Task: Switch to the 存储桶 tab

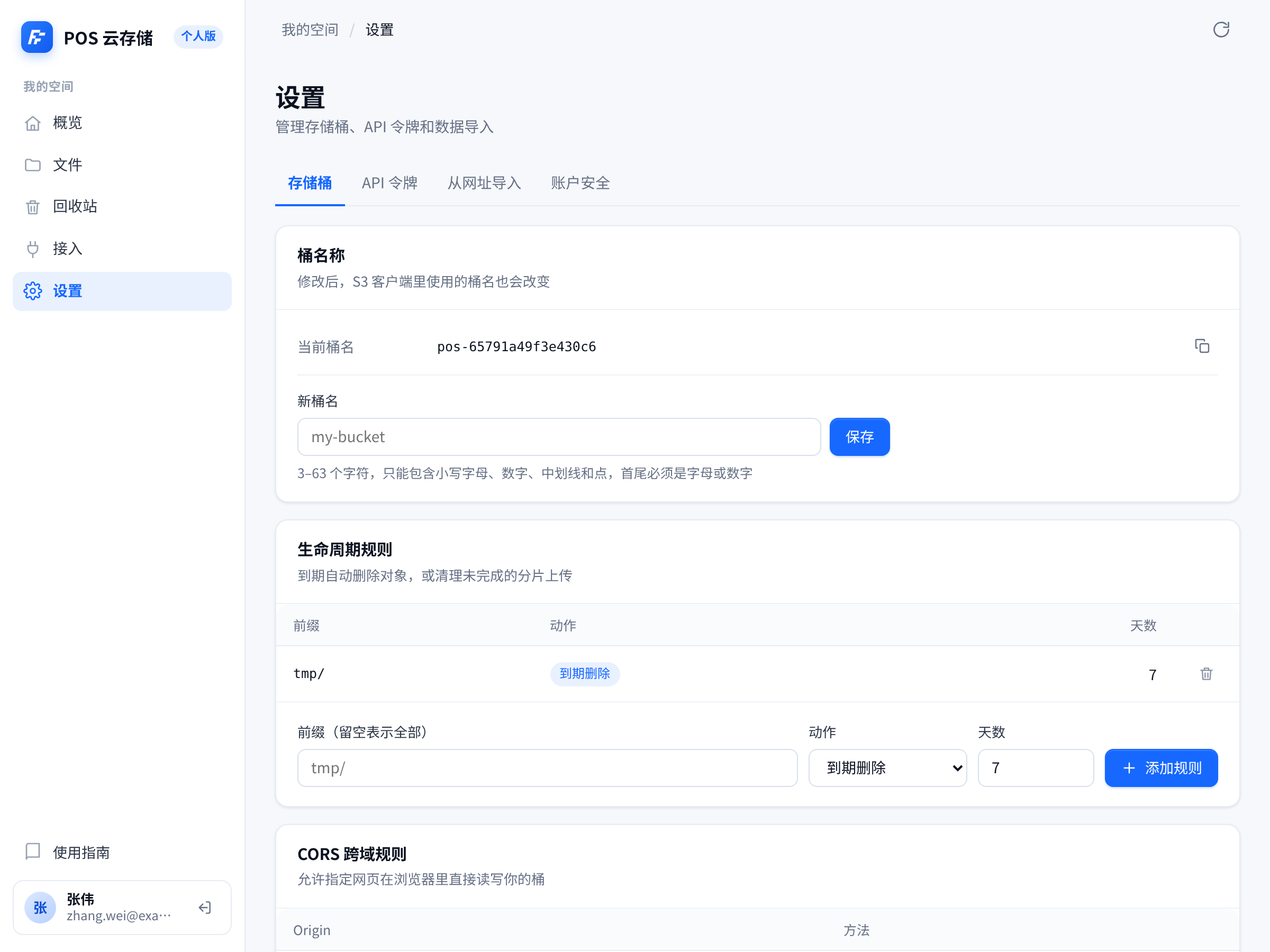Action: tap(310, 184)
